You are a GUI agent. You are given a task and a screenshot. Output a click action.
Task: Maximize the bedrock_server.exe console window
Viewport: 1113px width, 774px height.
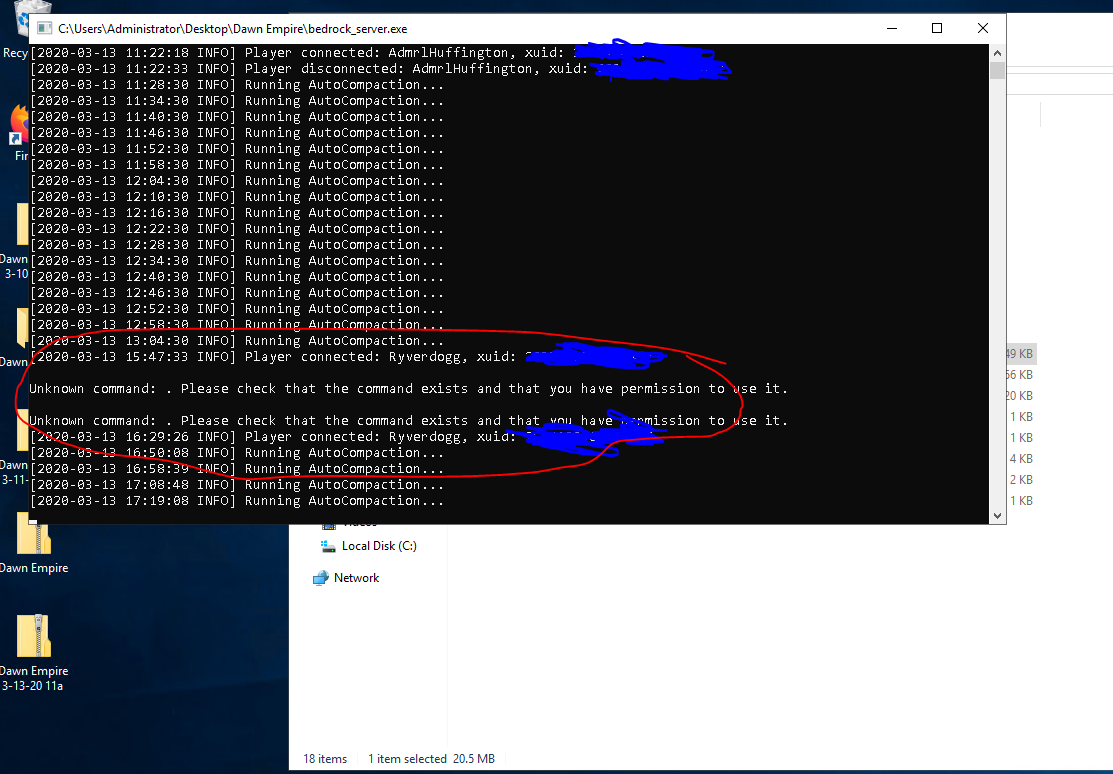coord(937,28)
